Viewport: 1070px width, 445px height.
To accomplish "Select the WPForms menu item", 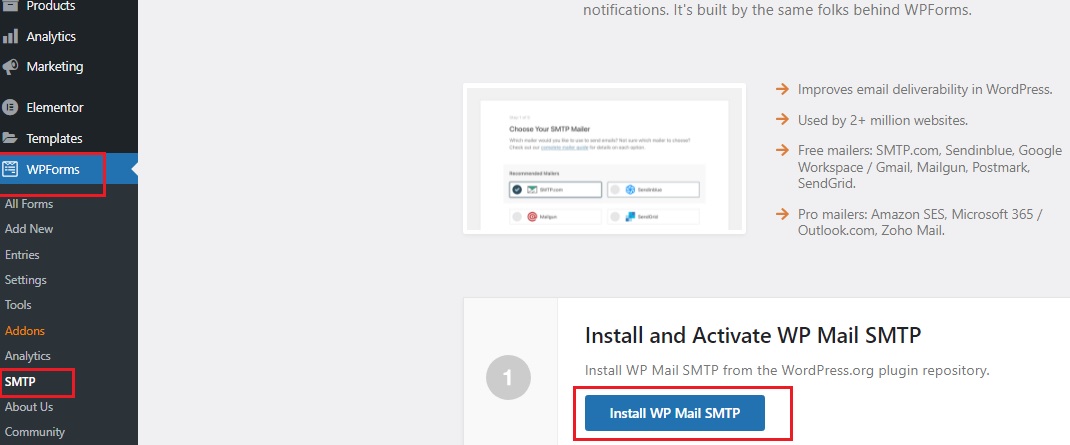I will pos(69,169).
